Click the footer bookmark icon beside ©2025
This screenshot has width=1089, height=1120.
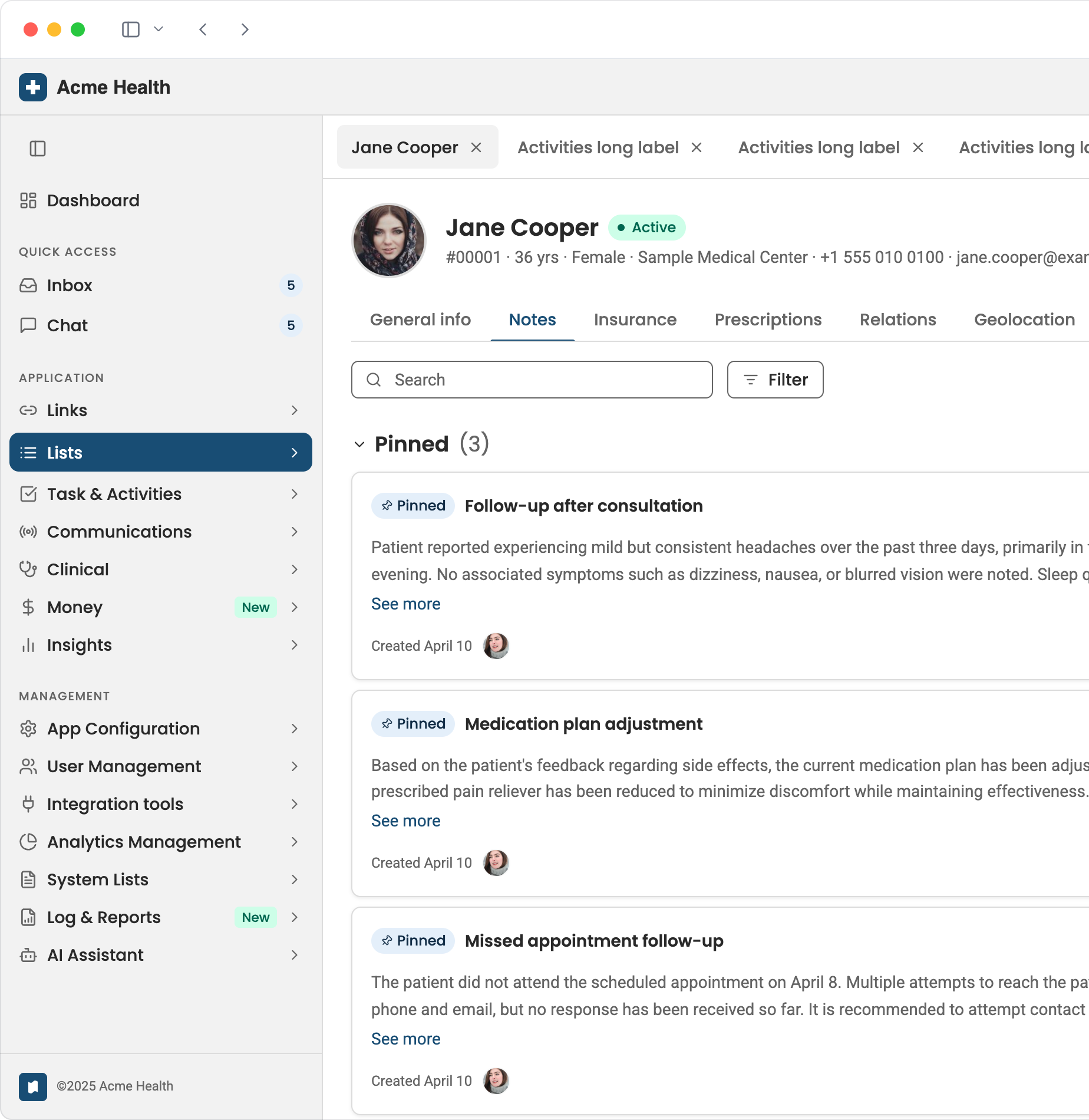33,1086
